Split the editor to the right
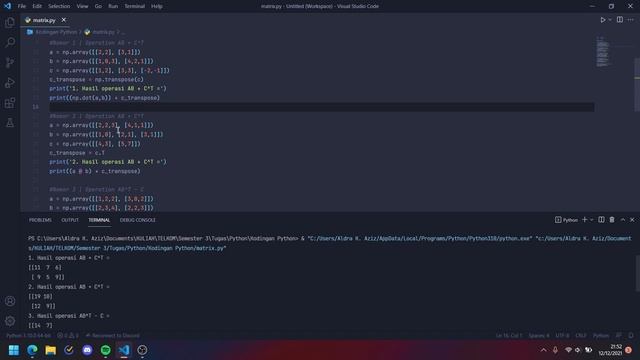Screen dimensions: 640x360 coord(620,20)
